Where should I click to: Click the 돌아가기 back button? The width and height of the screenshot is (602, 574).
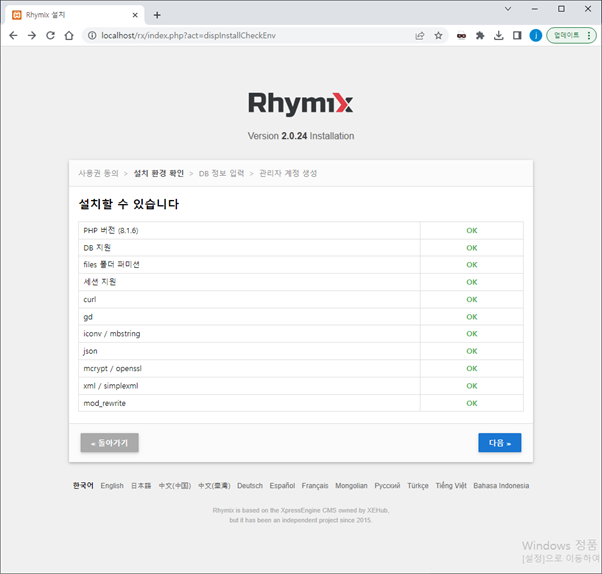109,443
